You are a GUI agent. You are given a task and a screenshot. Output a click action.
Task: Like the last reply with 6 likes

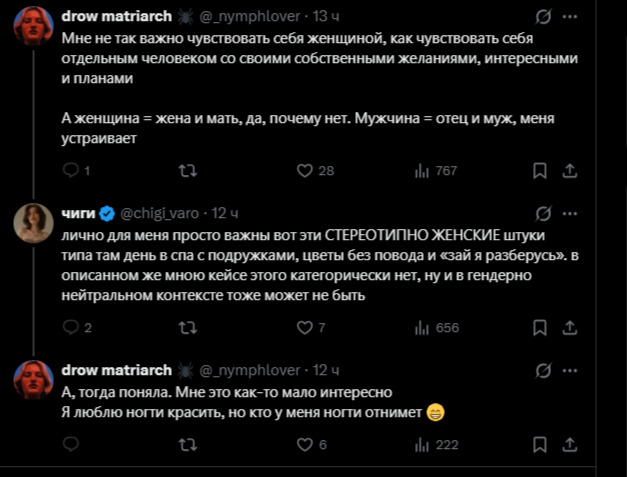click(x=304, y=444)
